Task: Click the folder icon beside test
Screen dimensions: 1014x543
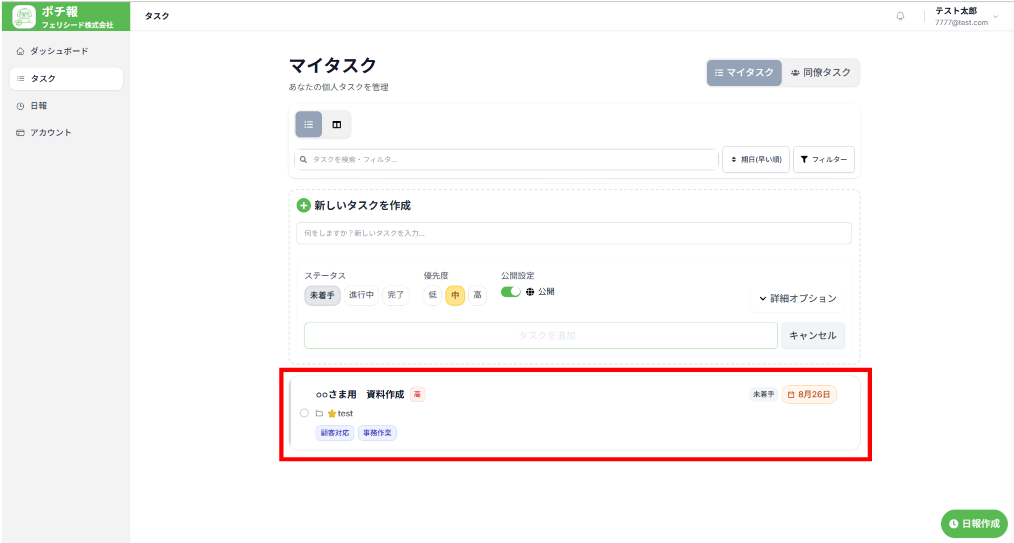Action: [x=319, y=413]
